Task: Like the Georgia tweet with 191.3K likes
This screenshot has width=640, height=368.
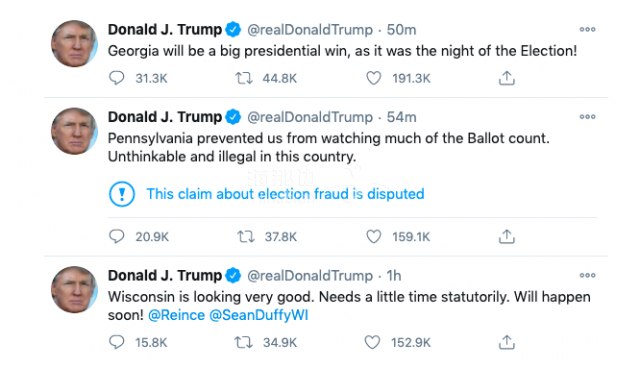Action: point(373,78)
